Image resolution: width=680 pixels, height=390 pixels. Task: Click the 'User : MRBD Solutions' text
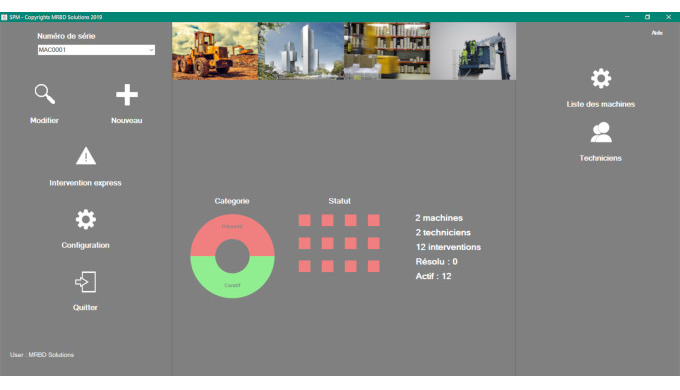click(x=42, y=355)
